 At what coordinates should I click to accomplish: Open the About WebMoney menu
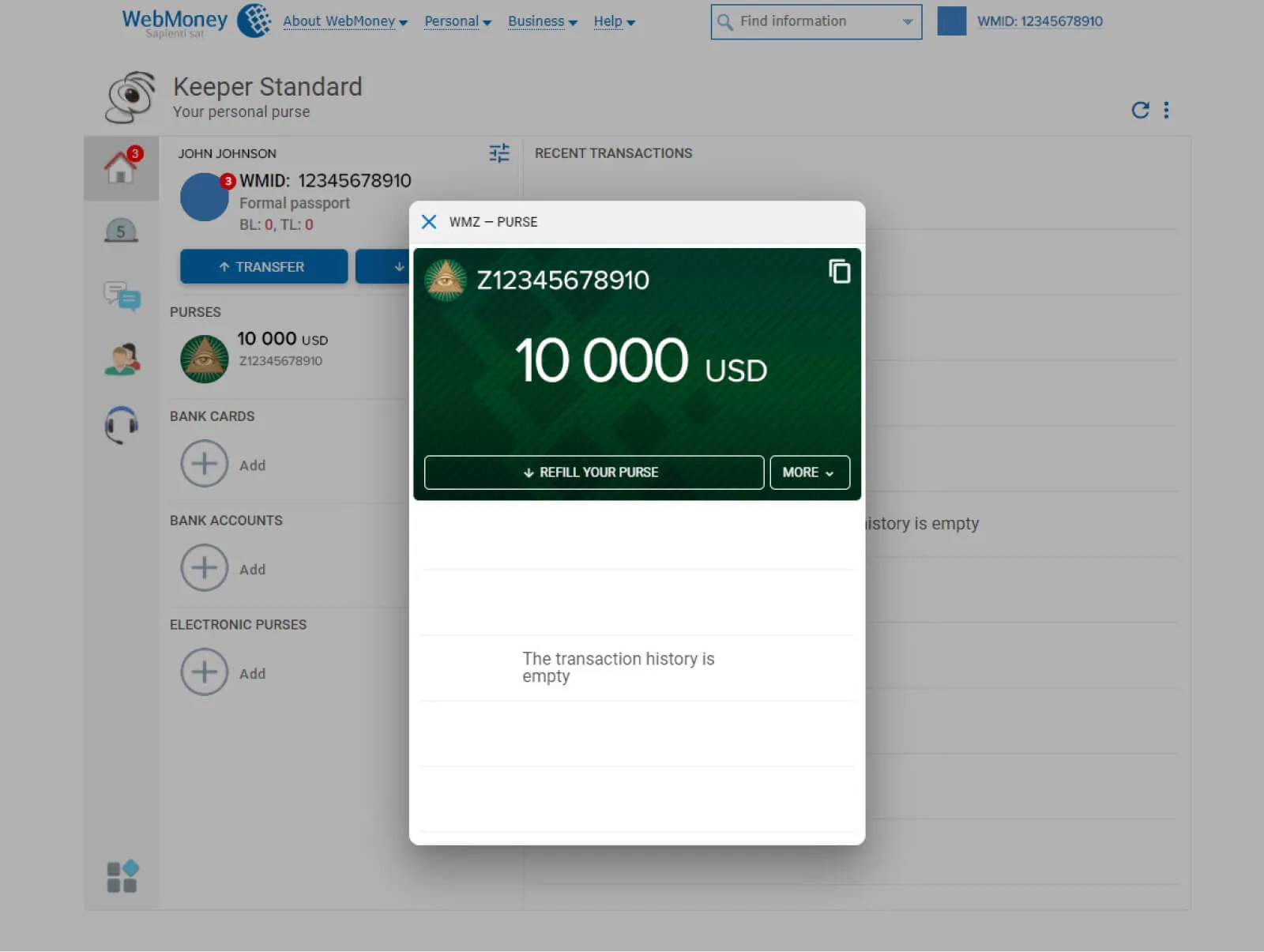click(345, 21)
